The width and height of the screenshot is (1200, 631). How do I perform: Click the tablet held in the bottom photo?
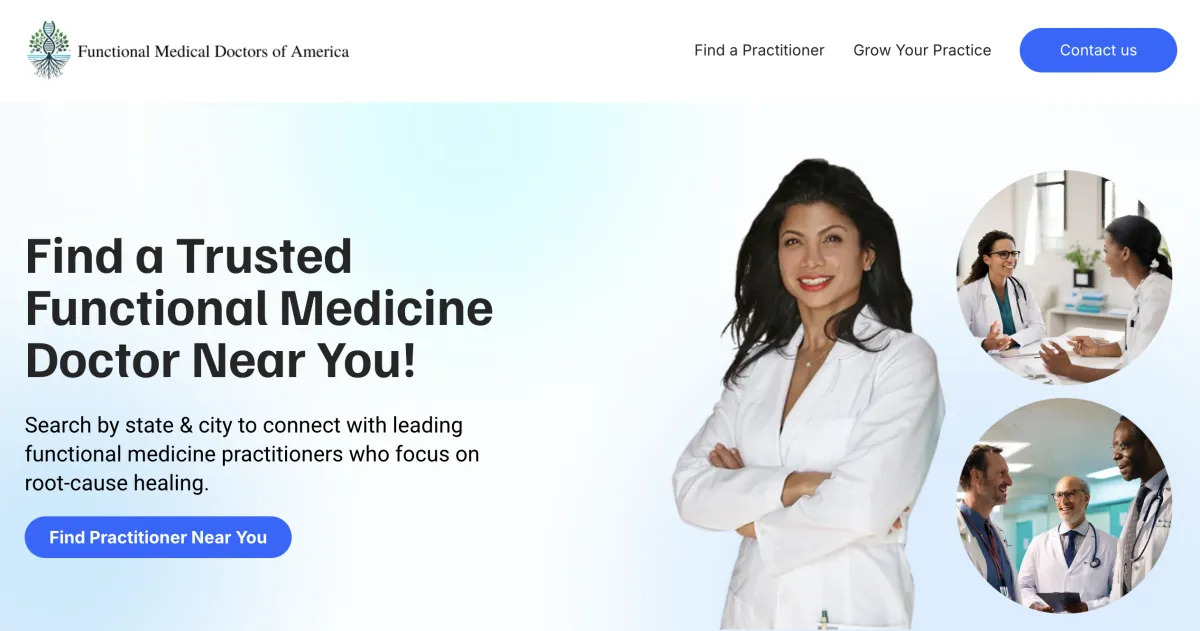point(1057,601)
